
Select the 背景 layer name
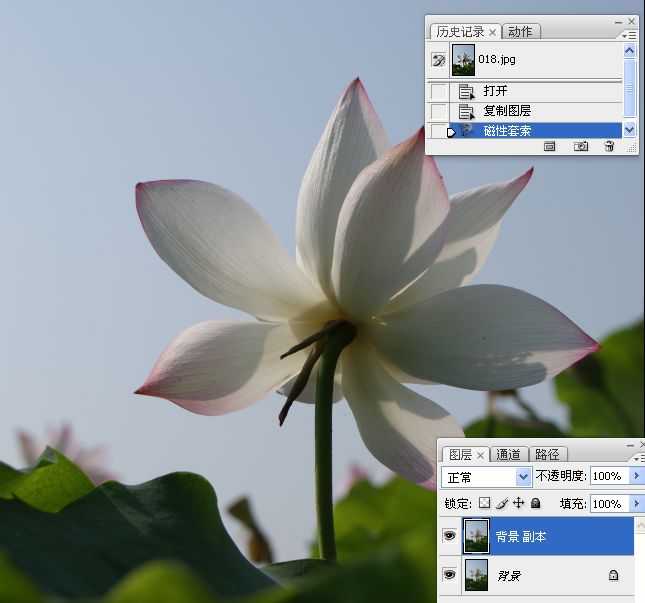point(509,575)
